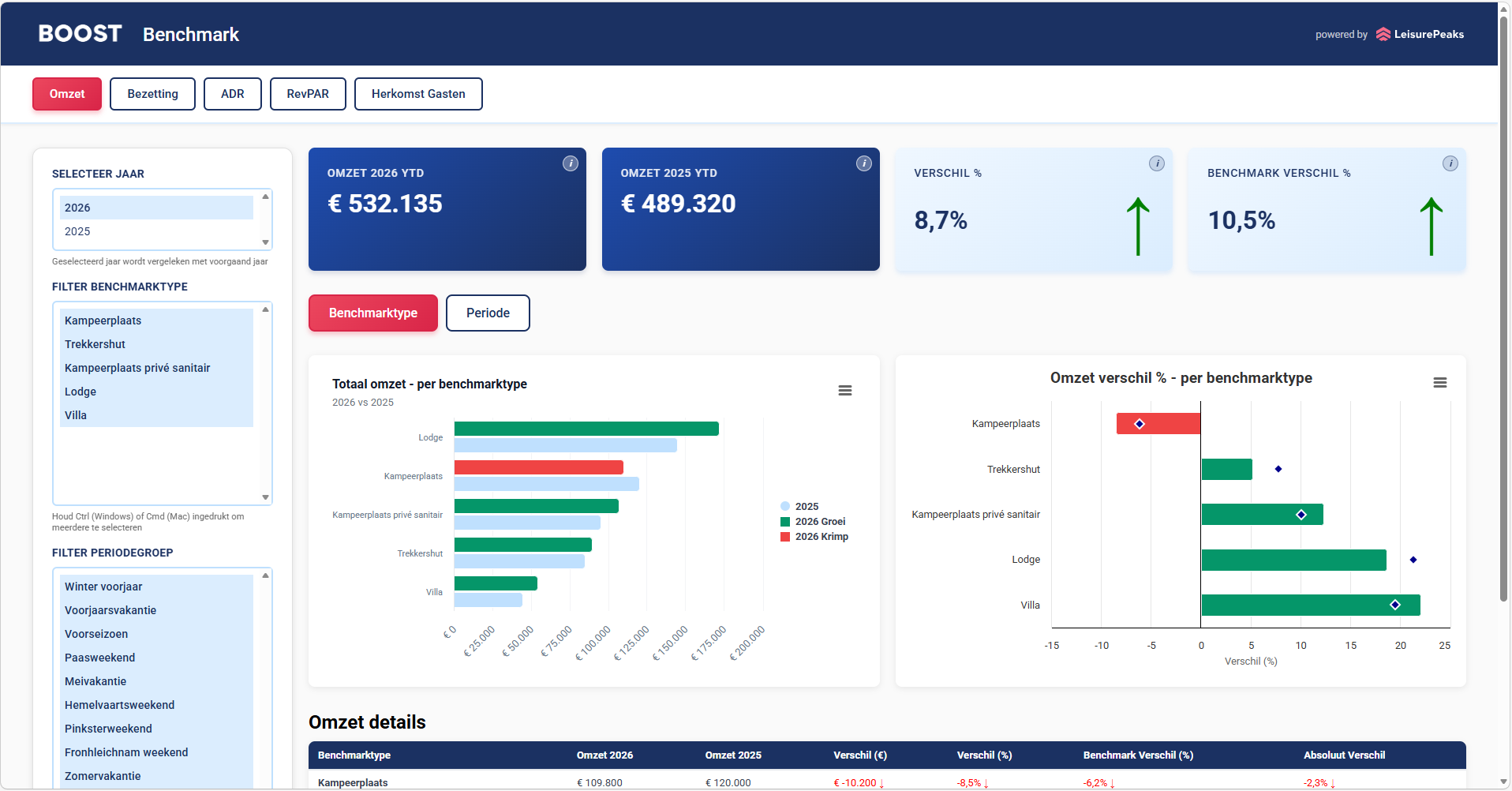The image size is (1512, 791).
Task: Click the green Lodge 2026 bar
Action: pos(586,429)
